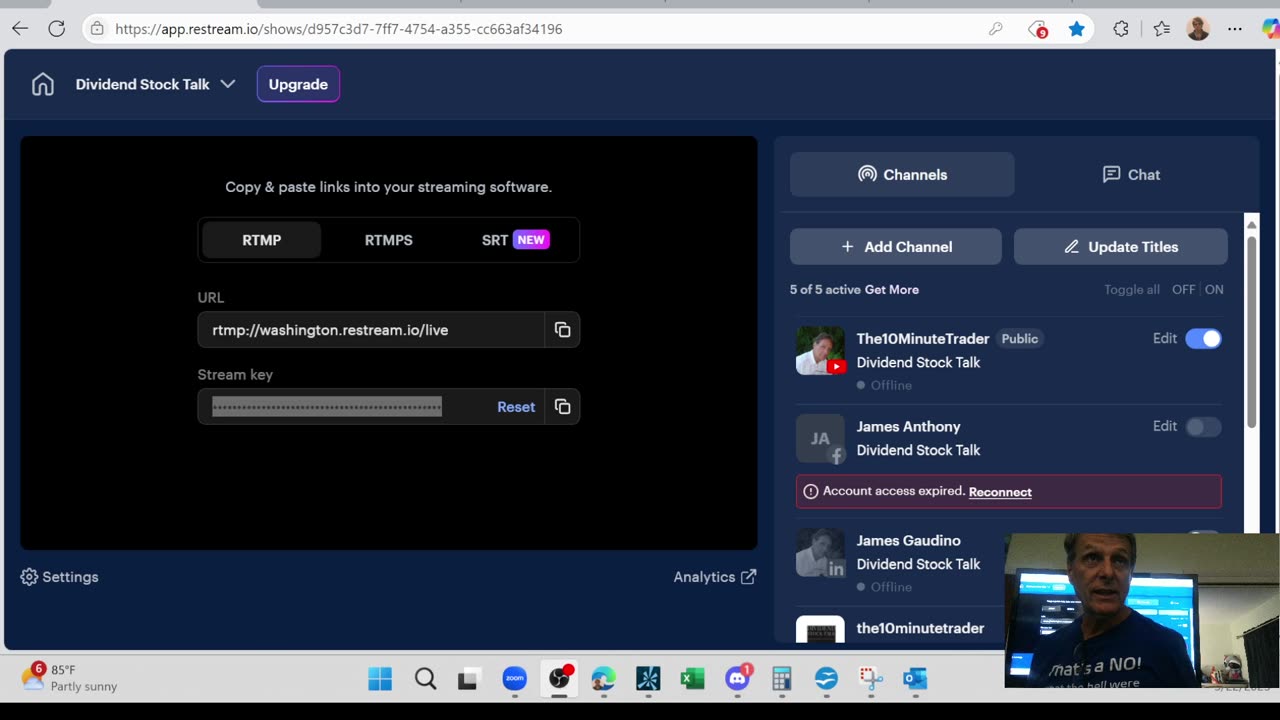Image resolution: width=1280 pixels, height=720 pixels.
Task: Open Microsoft Edge from taskbar
Action: 603,680
